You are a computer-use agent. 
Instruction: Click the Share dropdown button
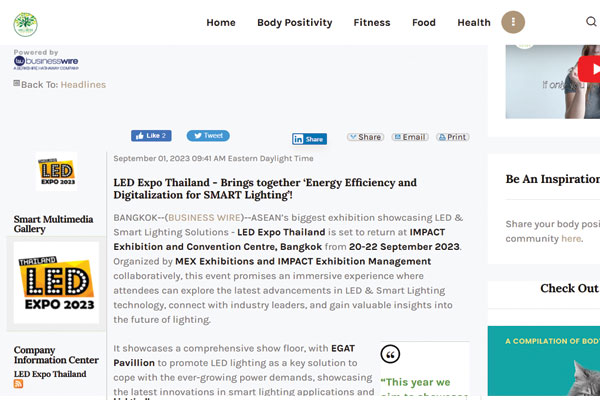click(365, 137)
